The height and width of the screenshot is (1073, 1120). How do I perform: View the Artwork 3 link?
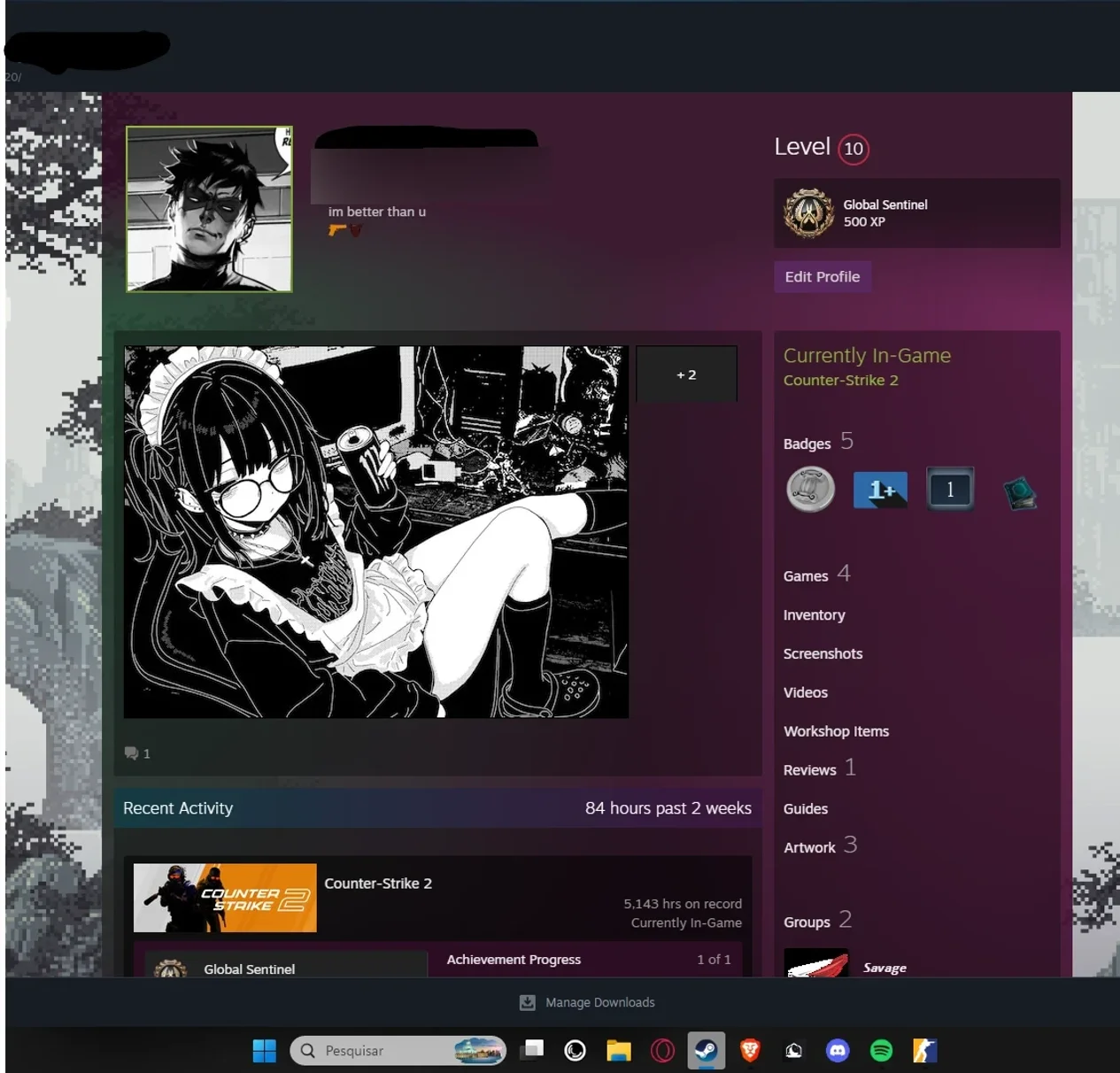pos(820,846)
